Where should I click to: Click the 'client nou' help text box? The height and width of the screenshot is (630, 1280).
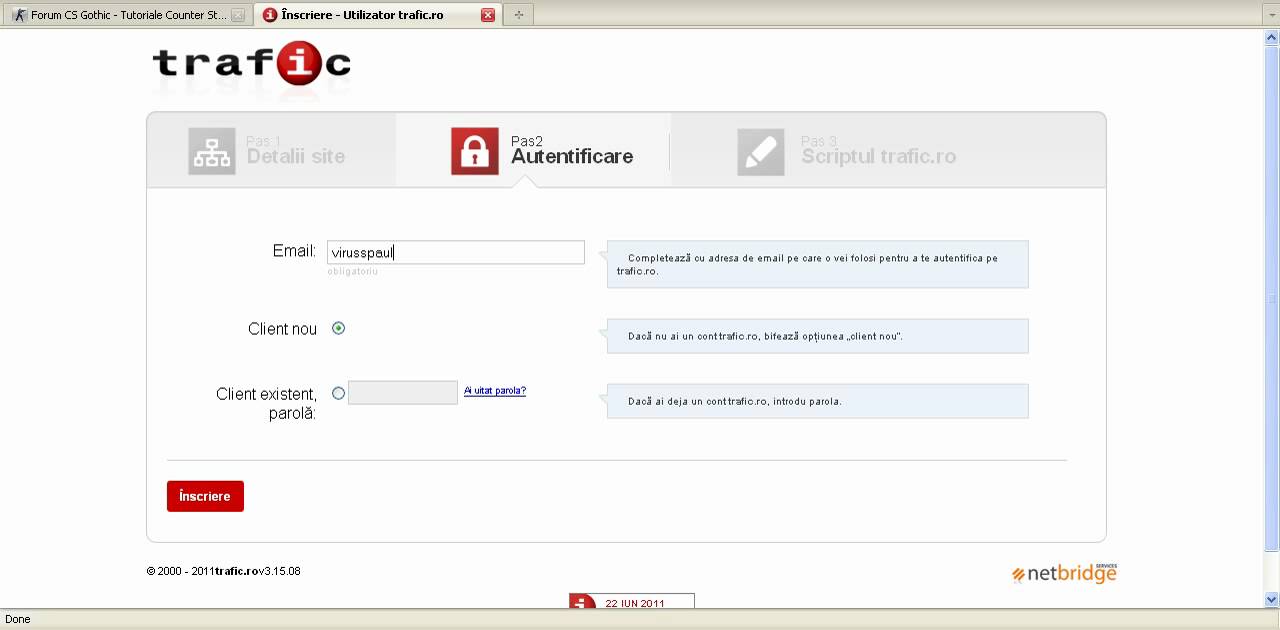[x=817, y=336]
